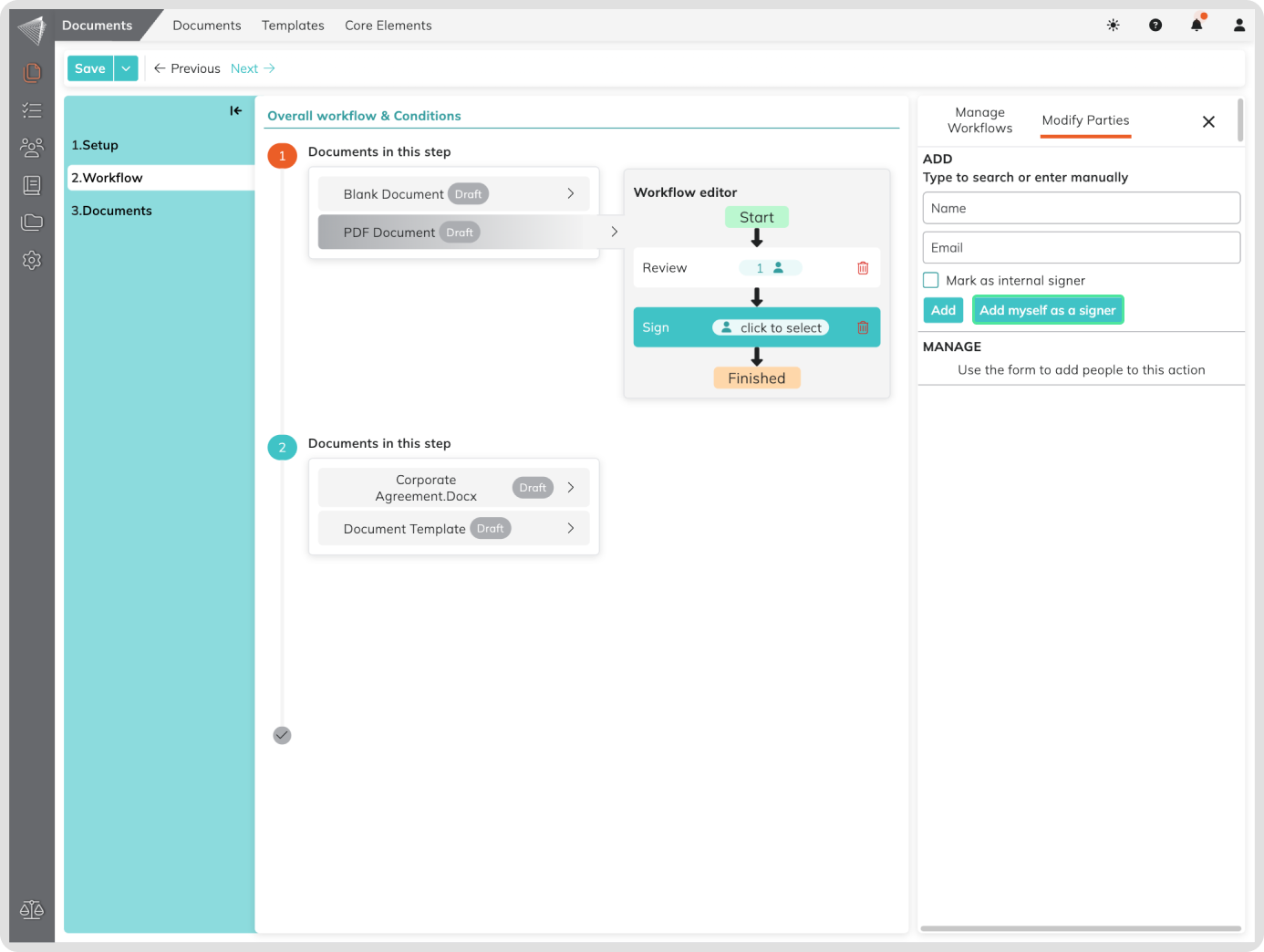The height and width of the screenshot is (952, 1264).
Task: Enable Mark as internal signer checkbox
Action: coord(931,280)
